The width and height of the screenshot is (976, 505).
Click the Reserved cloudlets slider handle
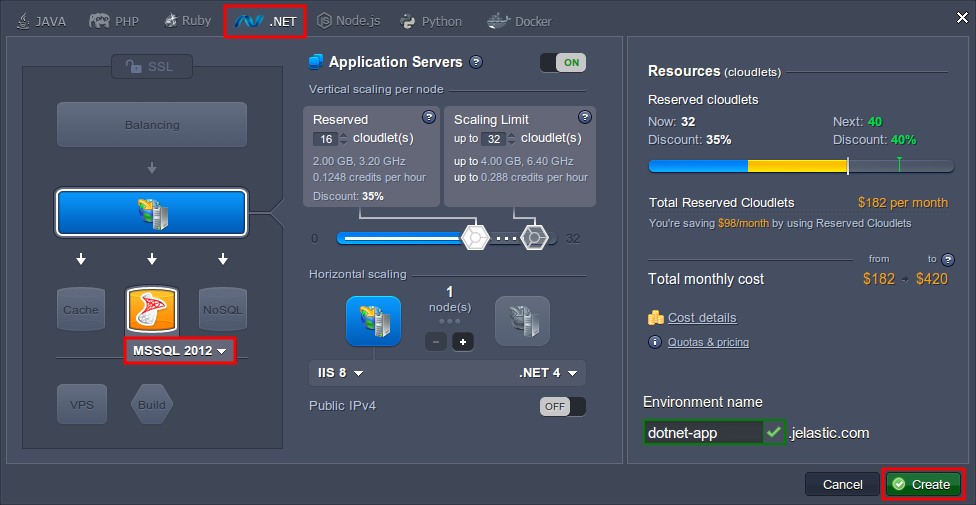point(476,237)
